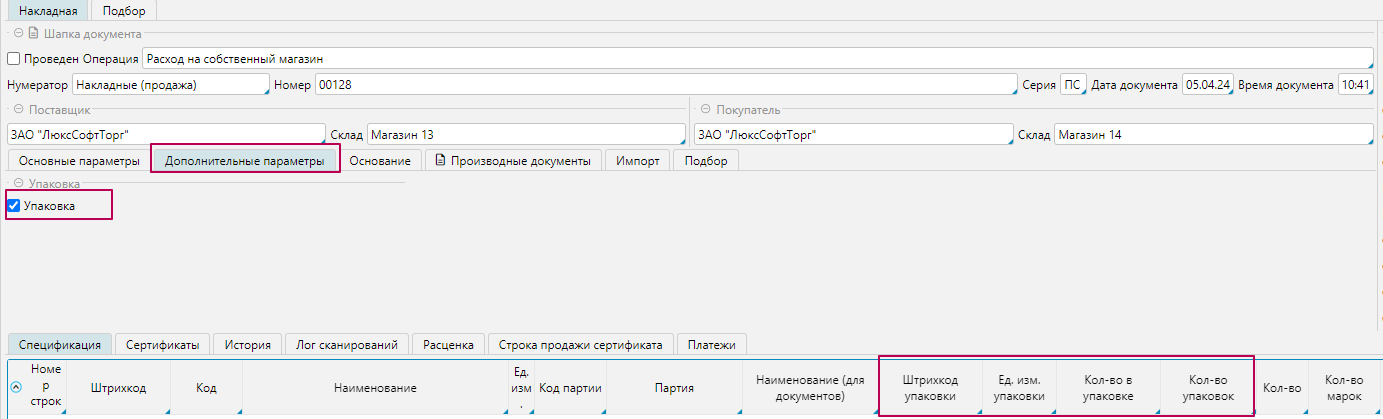This screenshot has width=1383, height=419.
Task: Go to the Платежи tab
Action: click(x=711, y=345)
